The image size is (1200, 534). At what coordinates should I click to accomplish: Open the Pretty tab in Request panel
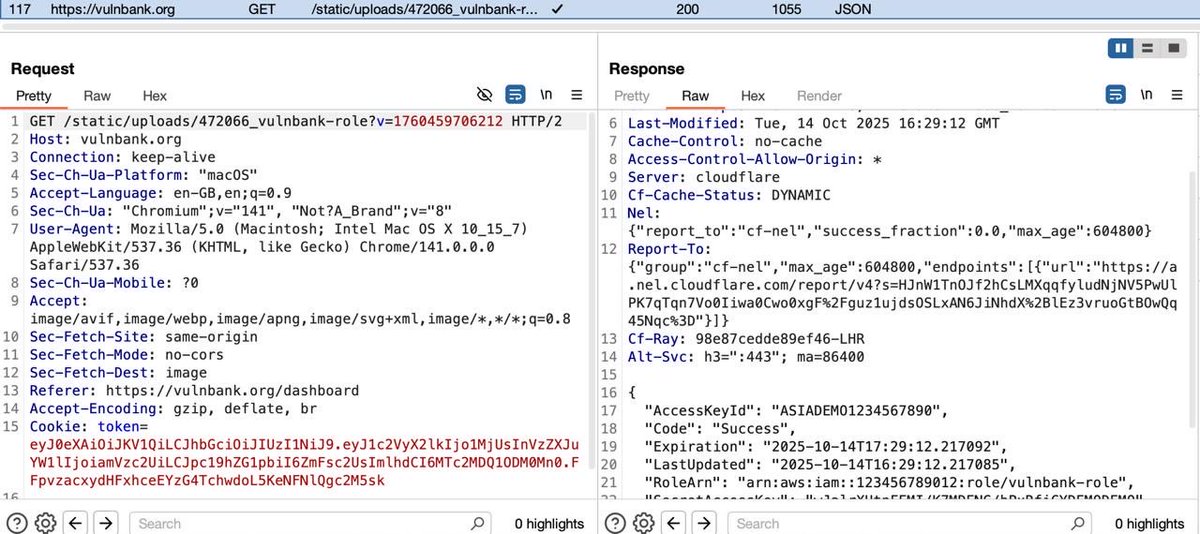[33, 96]
